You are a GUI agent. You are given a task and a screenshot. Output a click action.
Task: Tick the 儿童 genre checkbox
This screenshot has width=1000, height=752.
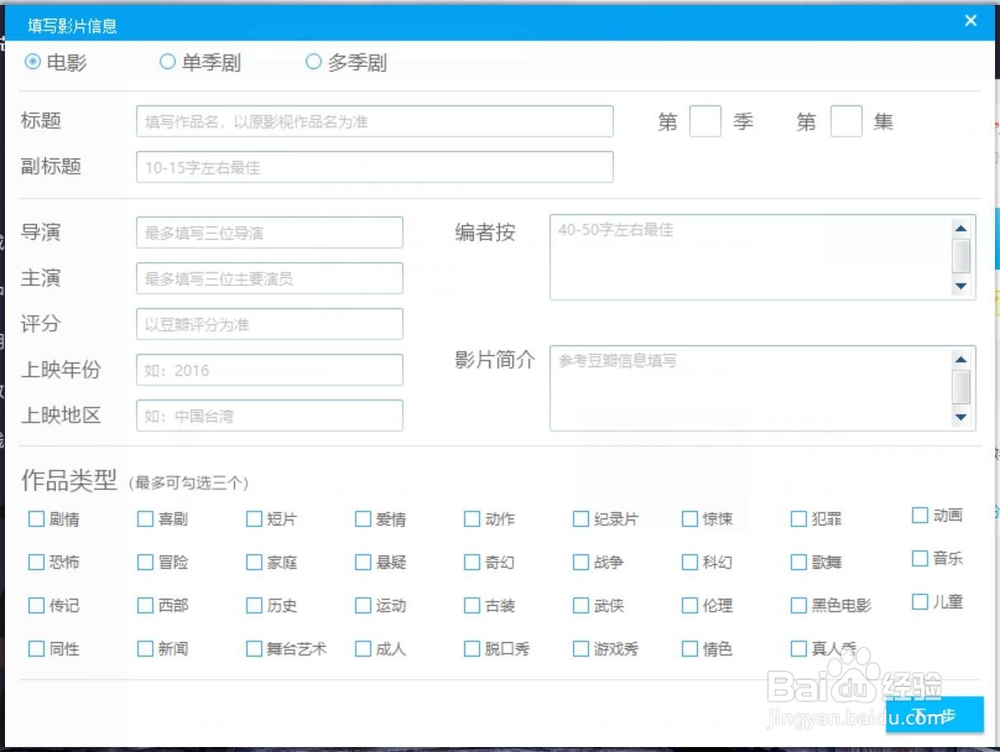[920, 601]
